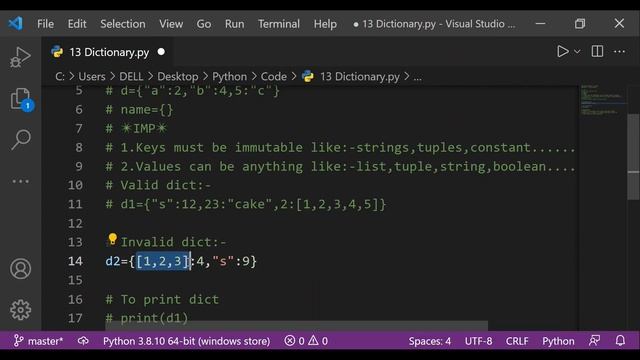This screenshot has width=640, height=360.
Task: Open the Explorer view with badge
Action: coord(21,99)
